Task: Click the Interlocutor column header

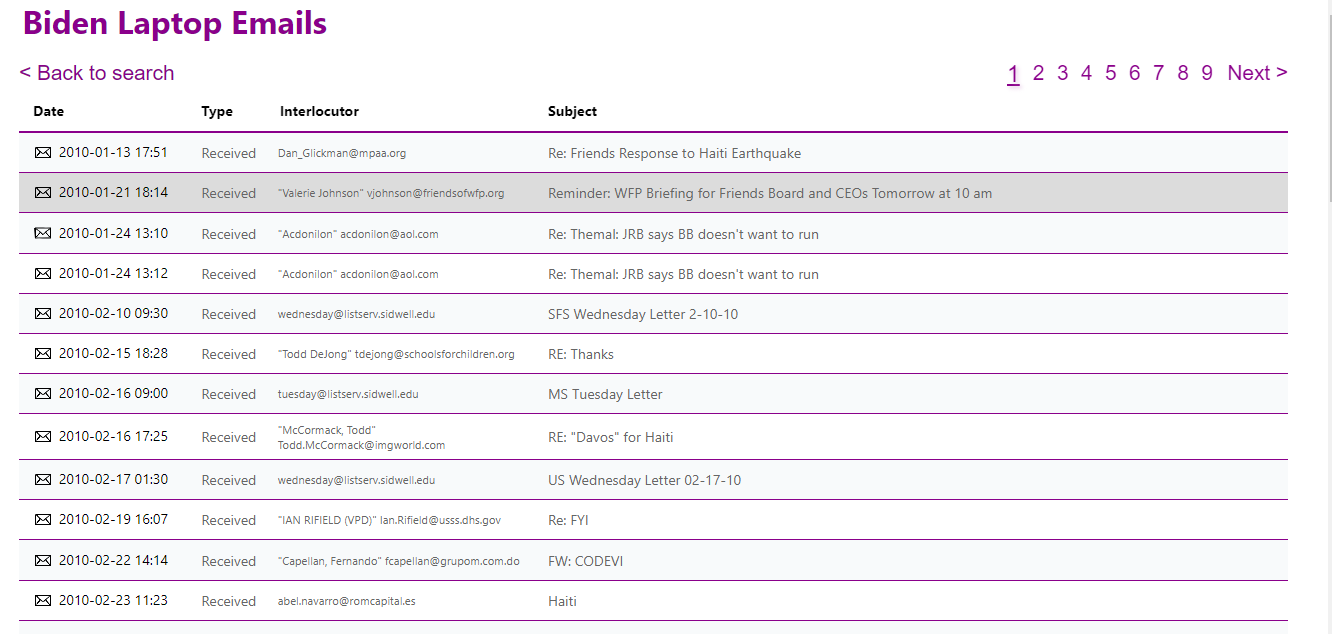Action: coord(319,111)
